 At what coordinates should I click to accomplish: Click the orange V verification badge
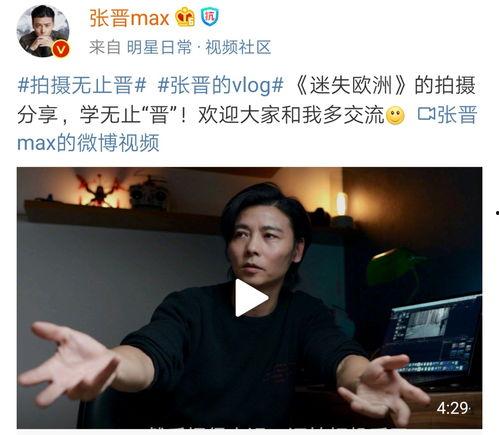point(61,50)
